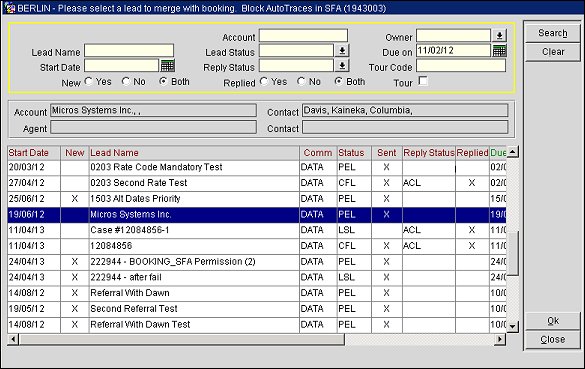Expand the Lead Status dropdown list
The width and height of the screenshot is (585, 369).
click(x=342, y=51)
